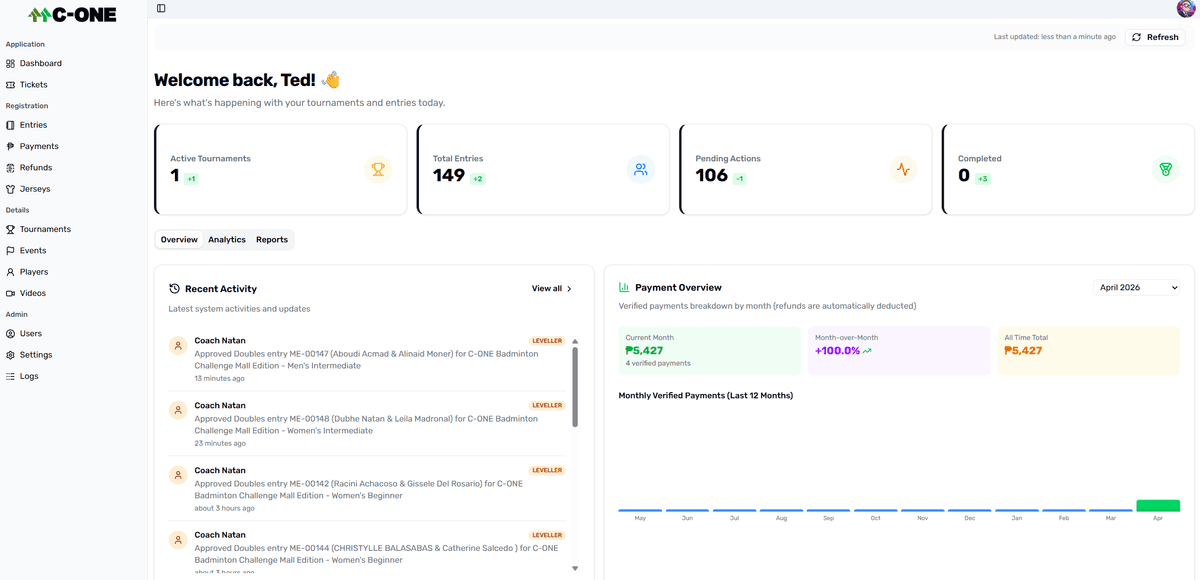The width and height of the screenshot is (1200, 580).
Task: Click the Videos camera icon in sidebar
Action: coord(10,293)
